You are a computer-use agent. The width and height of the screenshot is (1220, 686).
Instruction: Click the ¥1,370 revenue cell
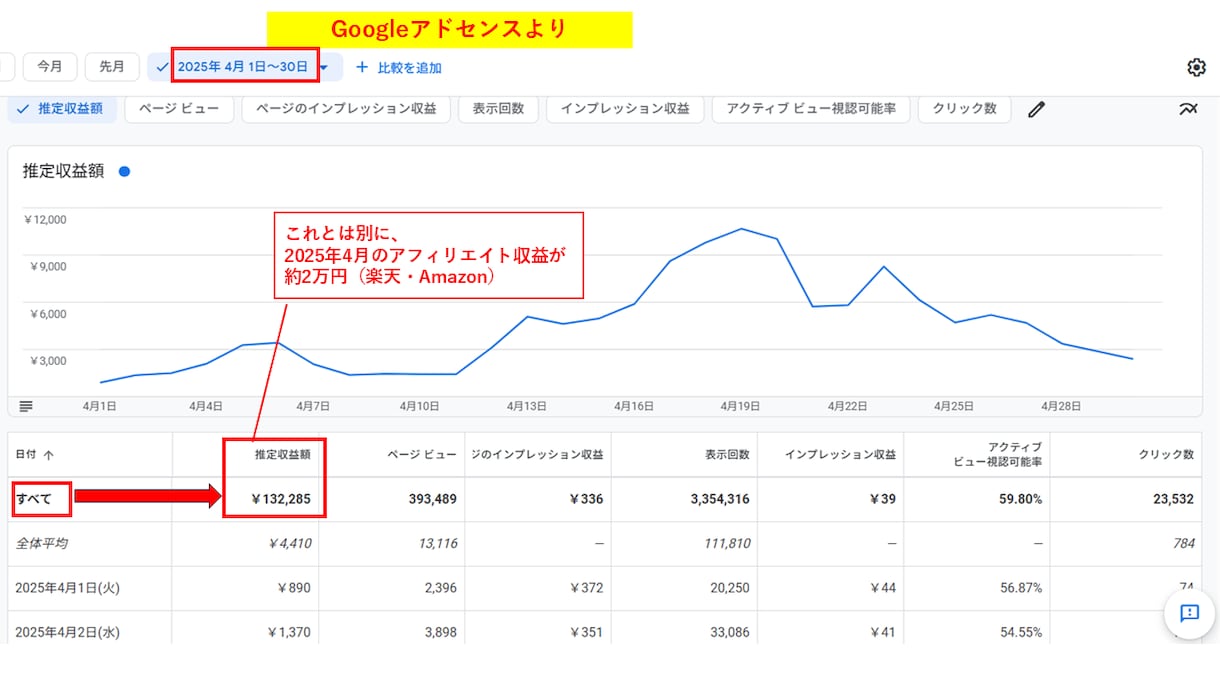click(x=289, y=632)
